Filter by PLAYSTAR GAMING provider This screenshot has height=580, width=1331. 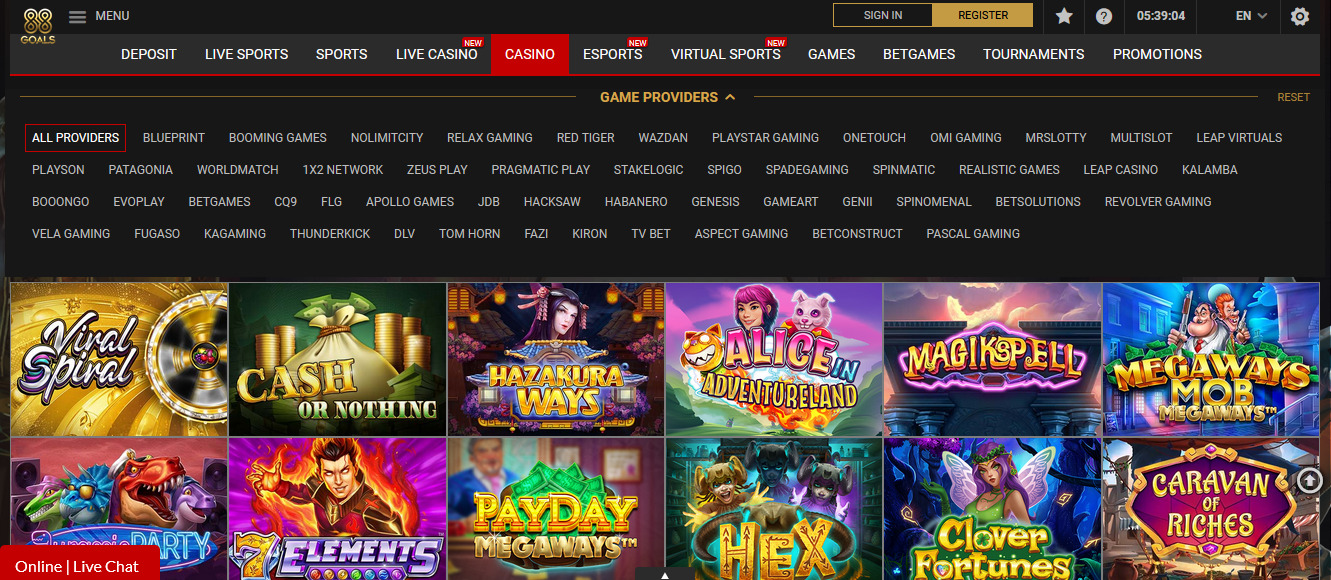point(765,138)
